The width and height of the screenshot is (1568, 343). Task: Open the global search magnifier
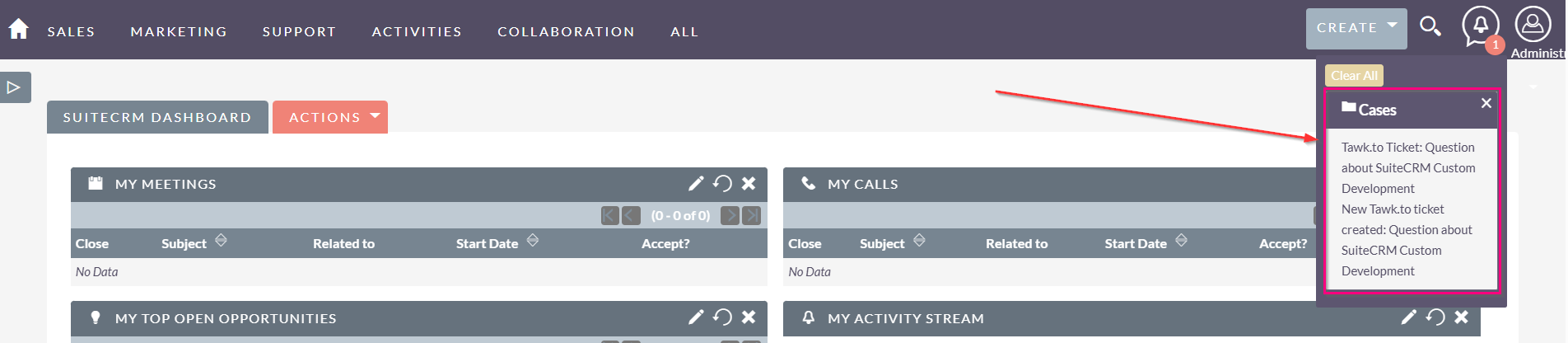tap(1430, 26)
